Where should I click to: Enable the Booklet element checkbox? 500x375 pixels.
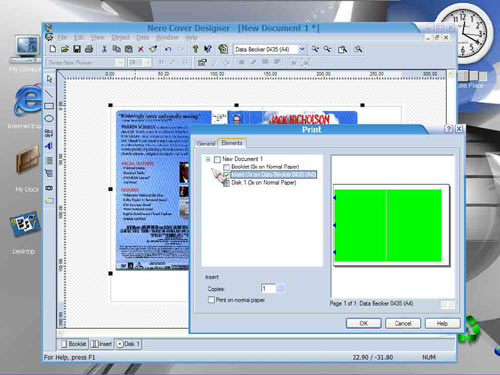227,167
